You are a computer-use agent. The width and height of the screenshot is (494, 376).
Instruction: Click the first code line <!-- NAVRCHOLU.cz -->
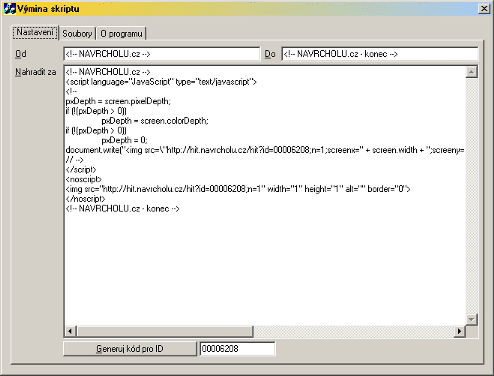pos(108,72)
